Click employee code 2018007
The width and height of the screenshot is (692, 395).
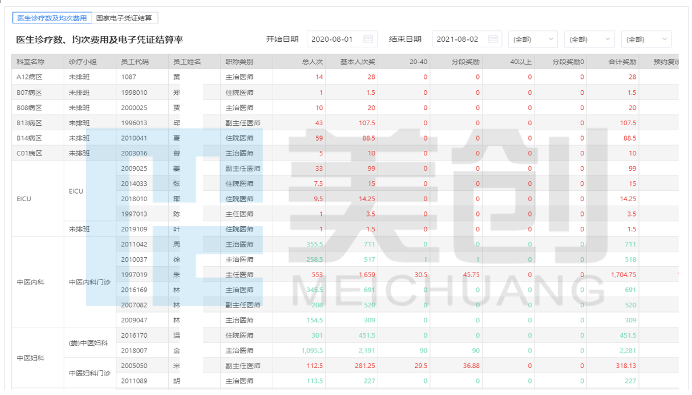(134, 350)
